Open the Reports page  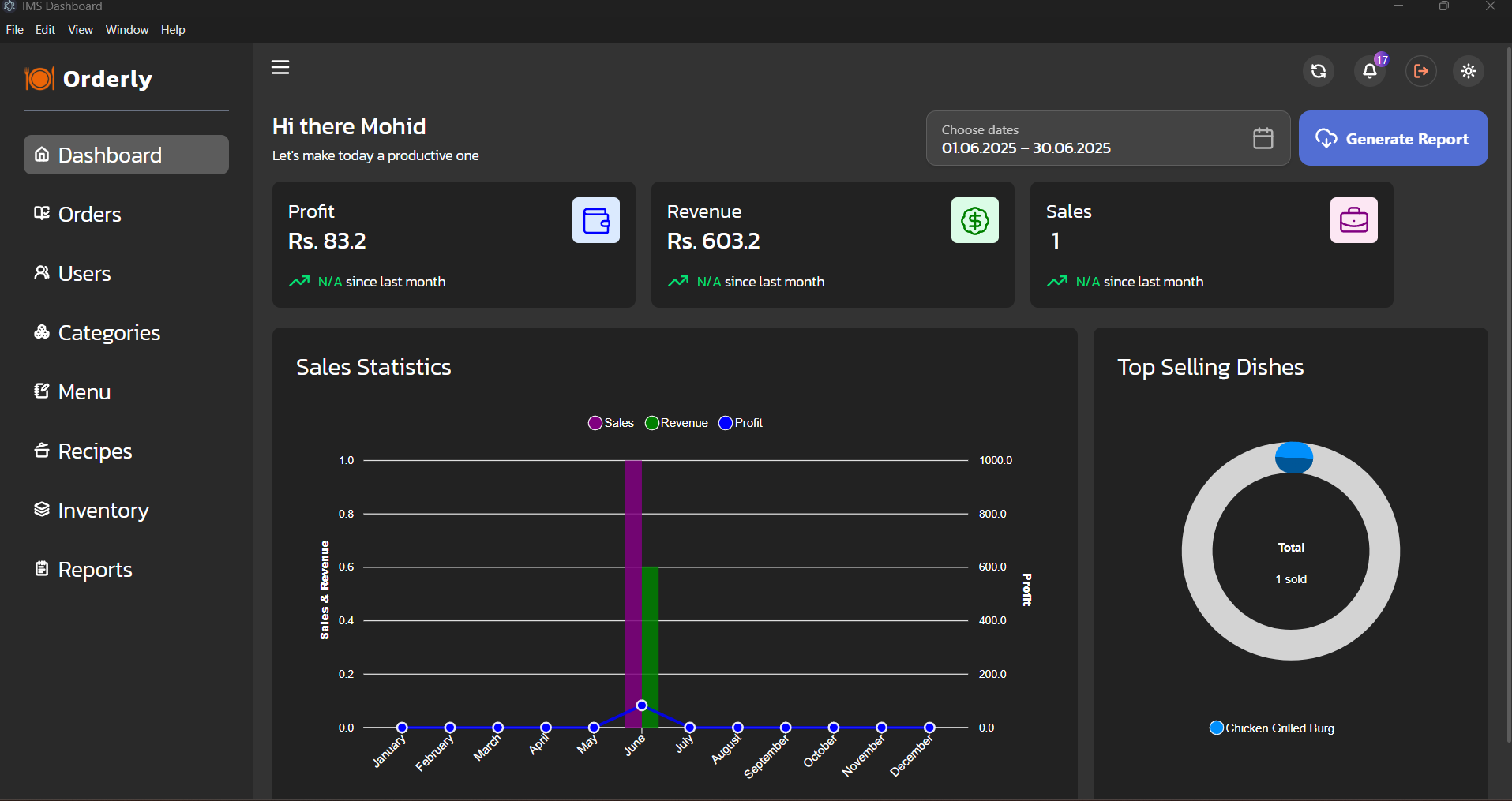pos(96,570)
